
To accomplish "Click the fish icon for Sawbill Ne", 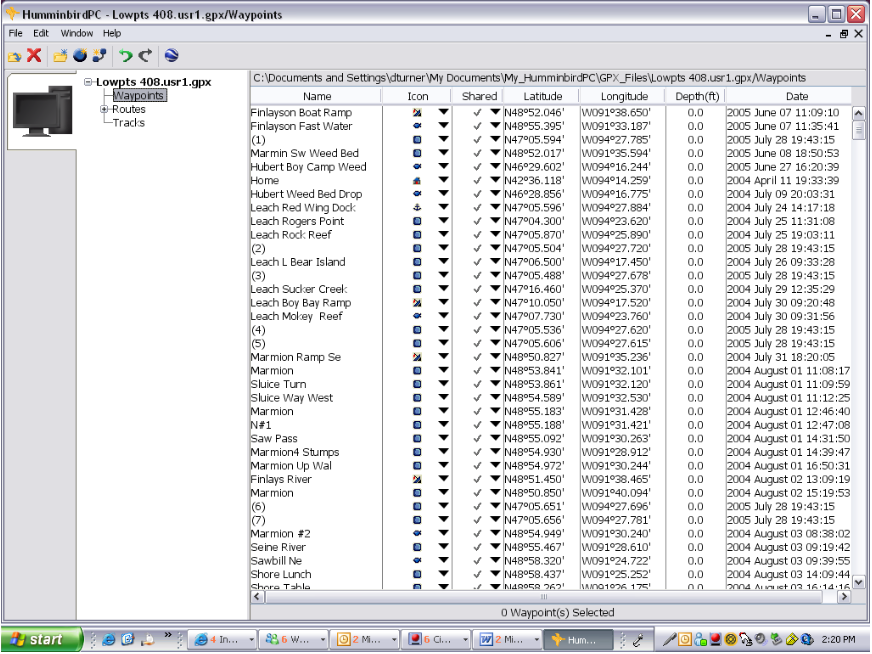I will (x=417, y=561).
